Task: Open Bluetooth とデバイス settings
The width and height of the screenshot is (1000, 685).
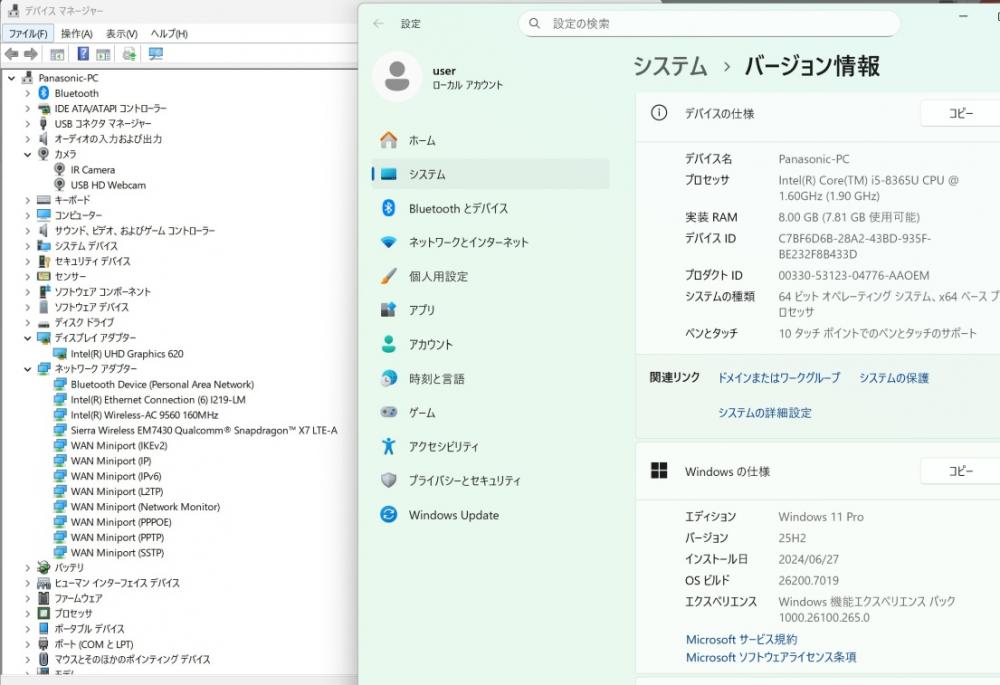Action: (x=490, y=209)
